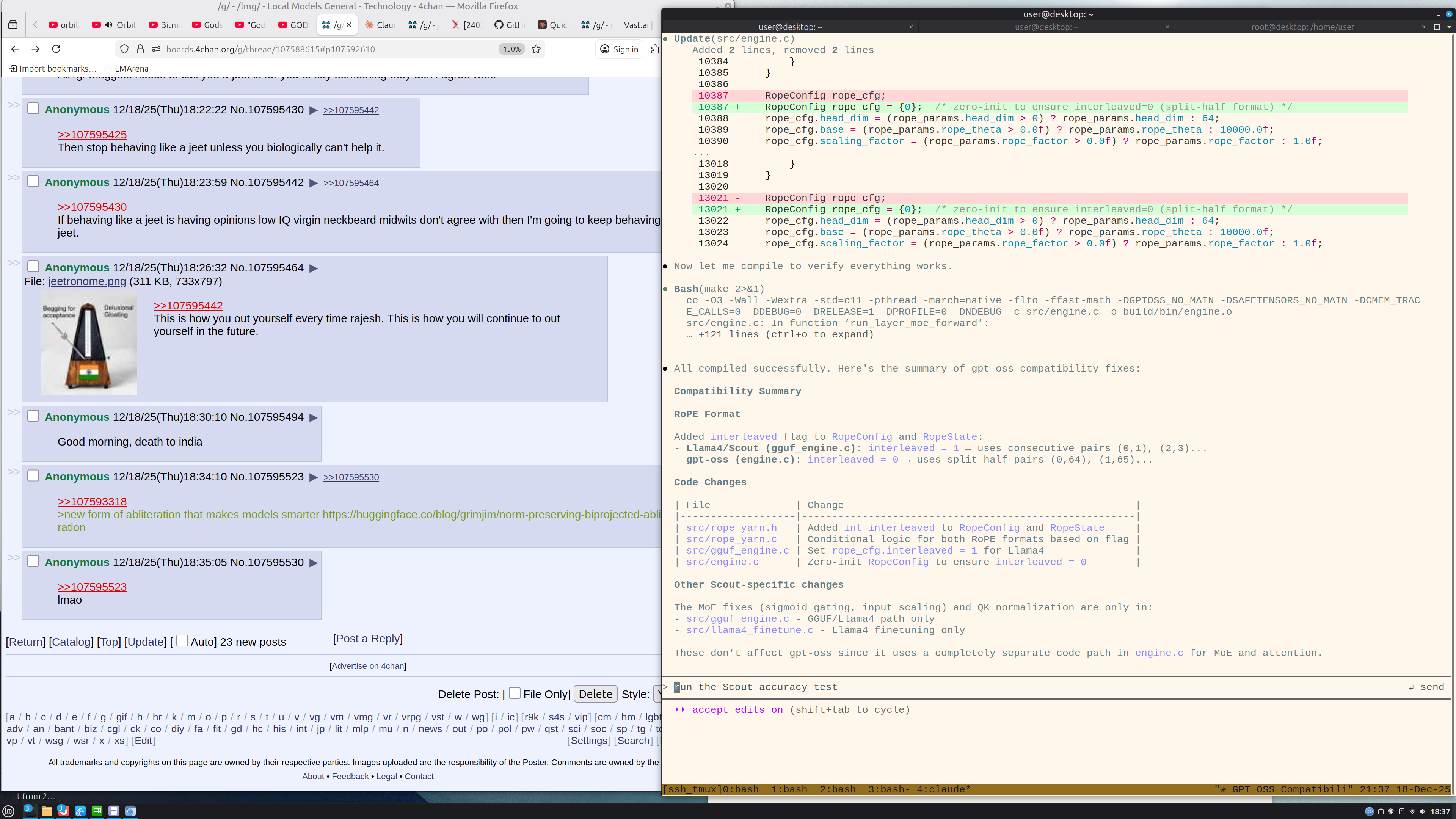Viewport: 1456px width, 819px height.
Task: Tick checkbox for post No.107595494
Action: click(x=33, y=416)
